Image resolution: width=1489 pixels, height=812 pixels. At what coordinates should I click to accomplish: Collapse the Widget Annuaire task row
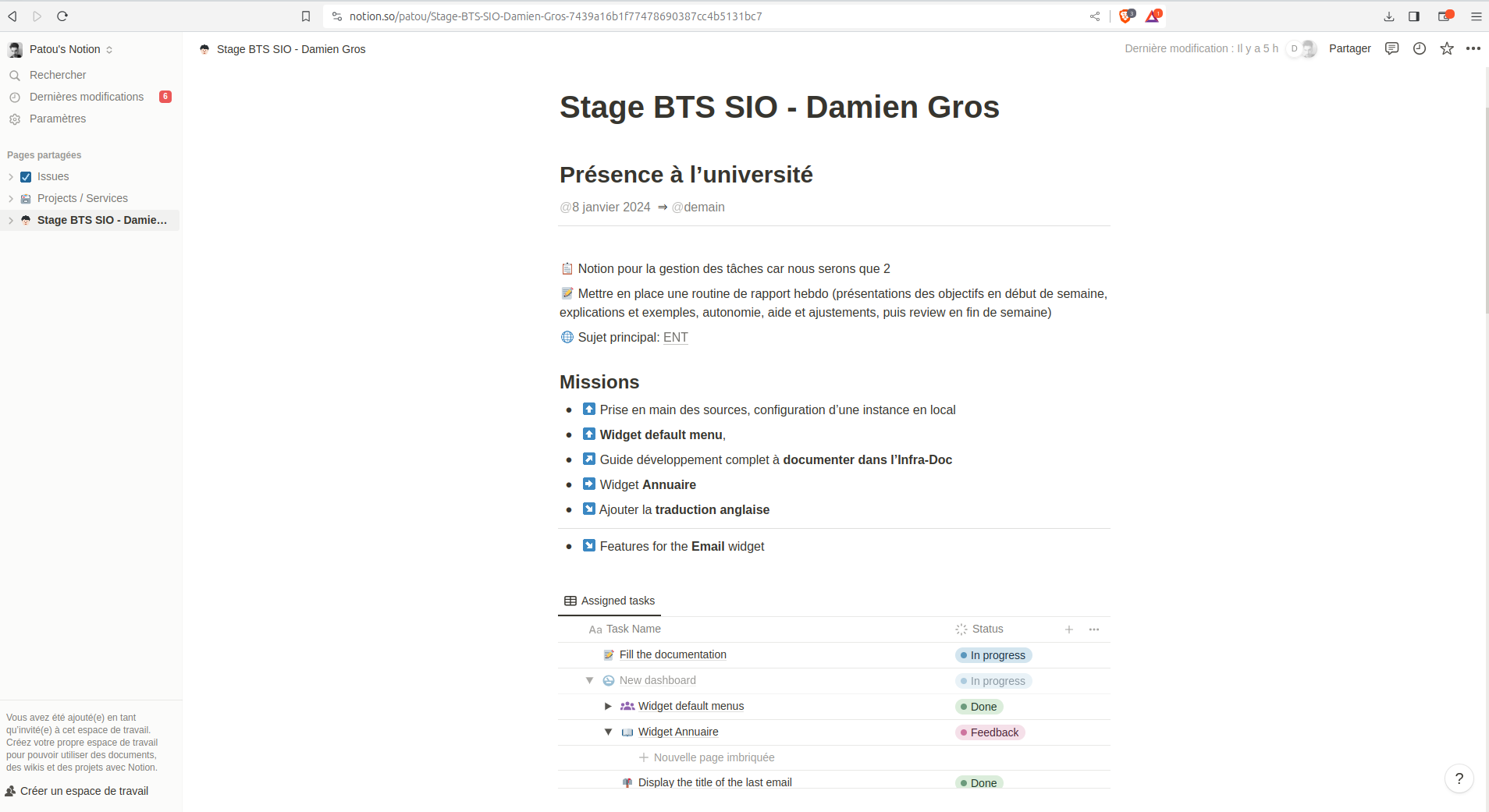pyautogui.click(x=608, y=732)
